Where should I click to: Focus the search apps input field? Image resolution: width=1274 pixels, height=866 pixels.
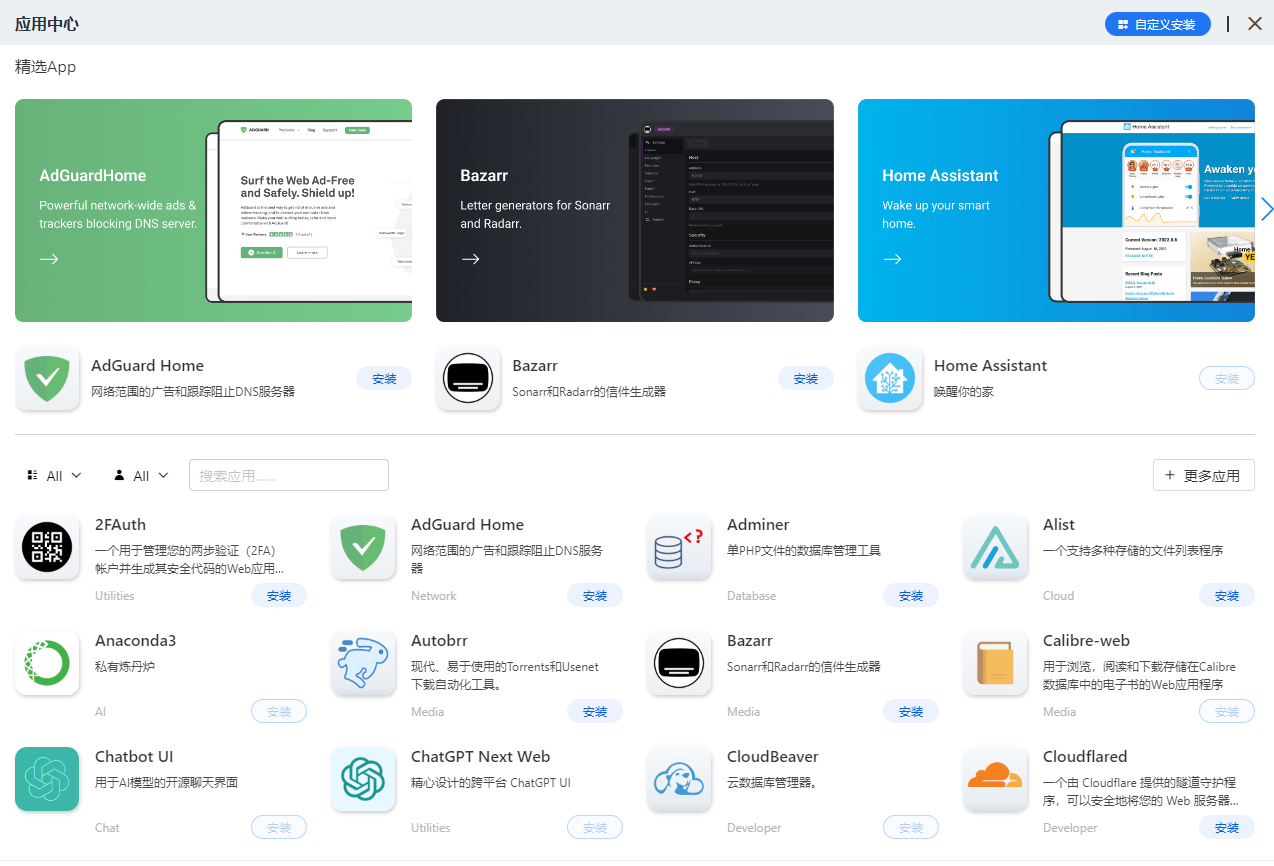[x=289, y=475]
